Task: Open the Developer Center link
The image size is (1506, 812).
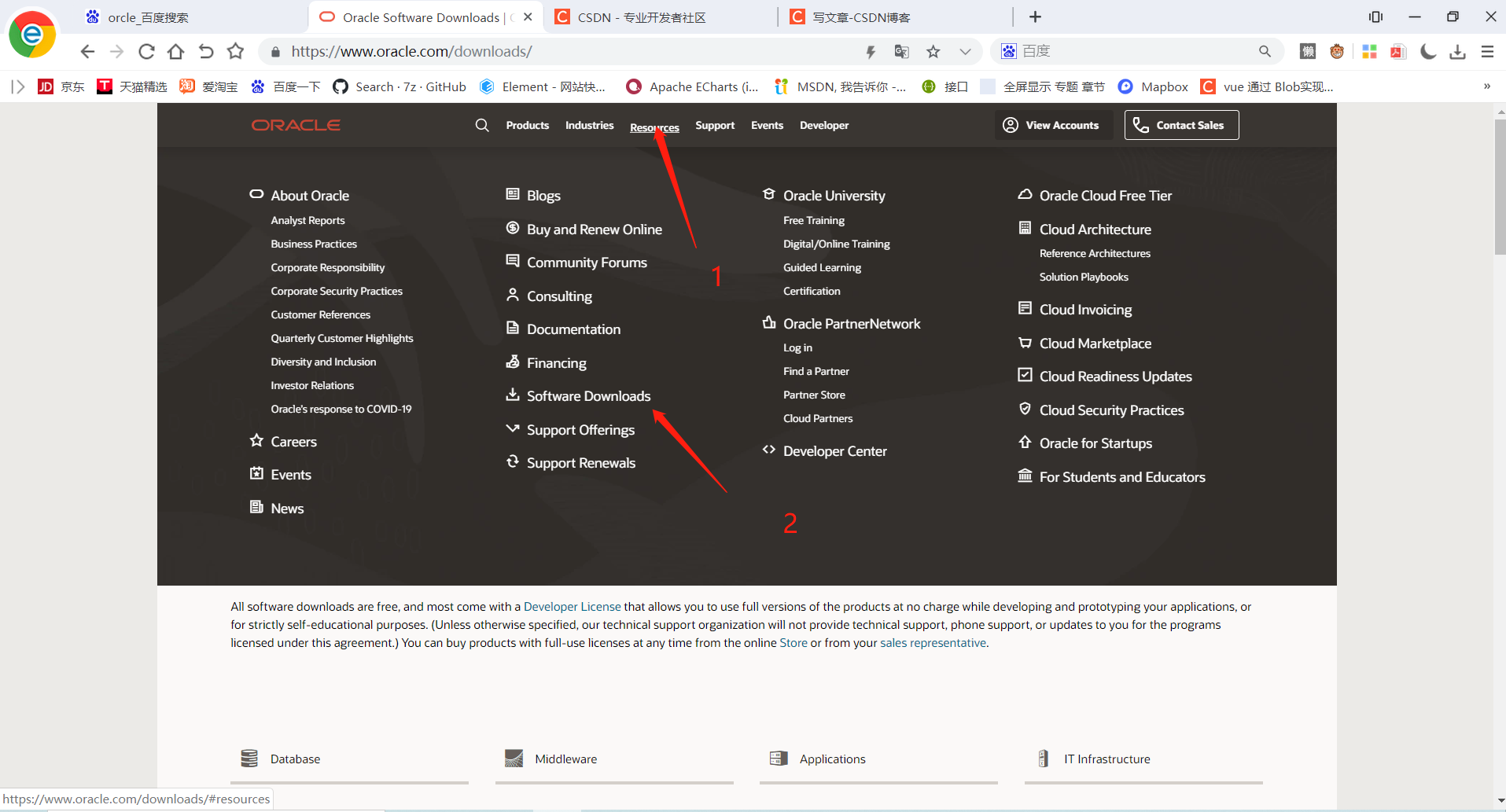Action: pyautogui.click(x=834, y=451)
